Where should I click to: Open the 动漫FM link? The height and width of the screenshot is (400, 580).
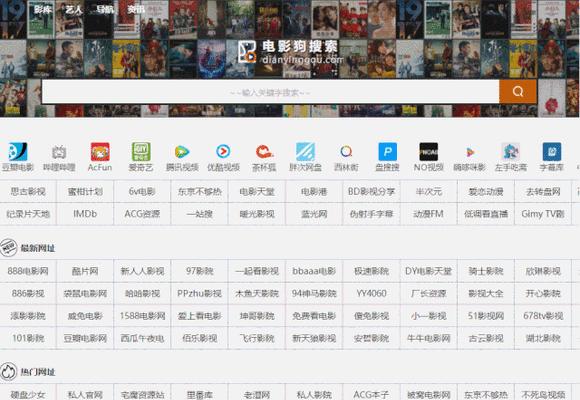tap(429, 214)
